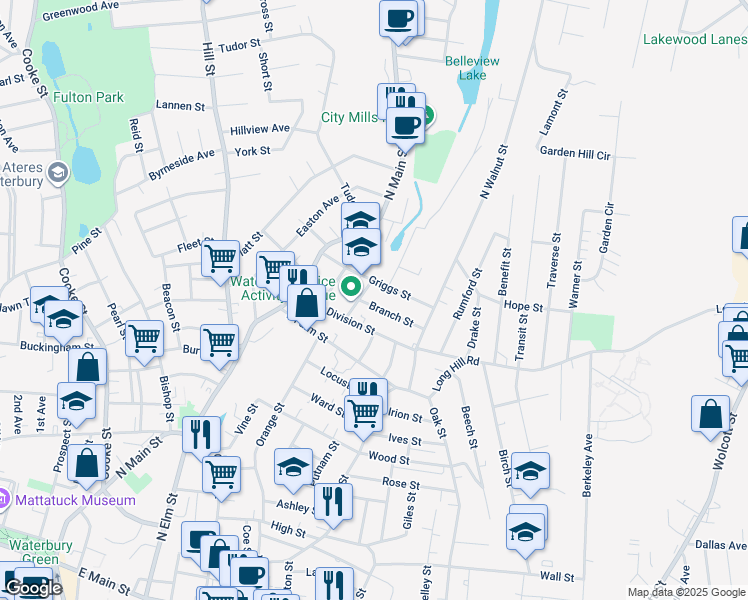Click the shopping bag marker near Wolcott St
Viewport: 748px width, 600px height.
[x=710, y=414]
